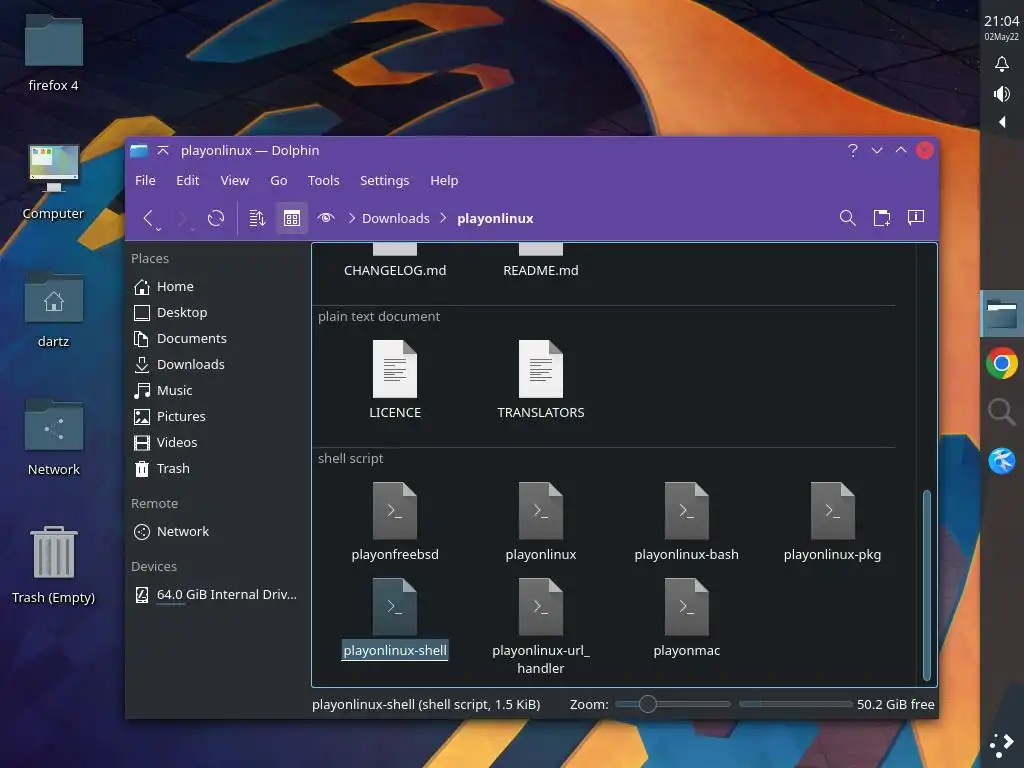Select the playonlinux-pkg script icon
Viewport: 1024px width, 768px height.
click(833, 511)
